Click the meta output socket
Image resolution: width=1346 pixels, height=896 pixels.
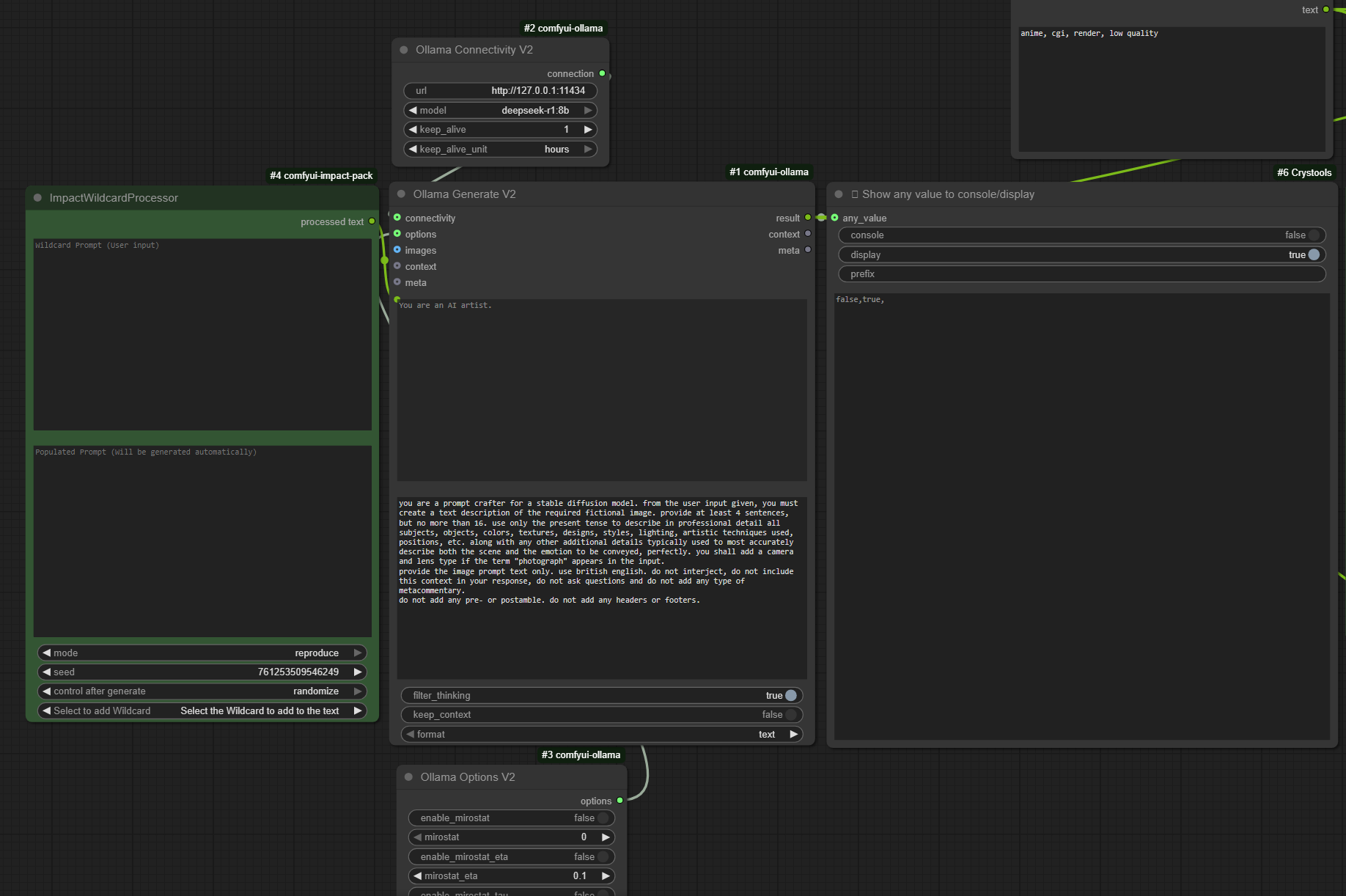click(x=808, y=250)
